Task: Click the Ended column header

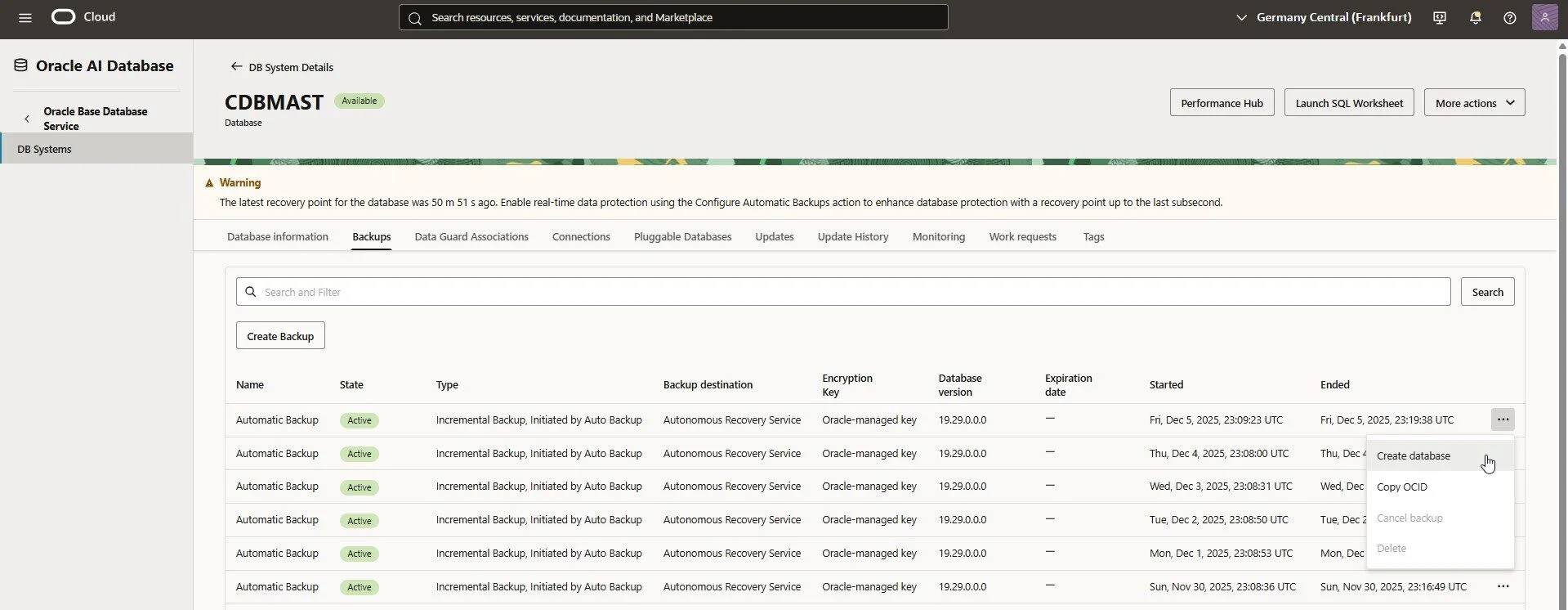Action: tap(1335, 384)
